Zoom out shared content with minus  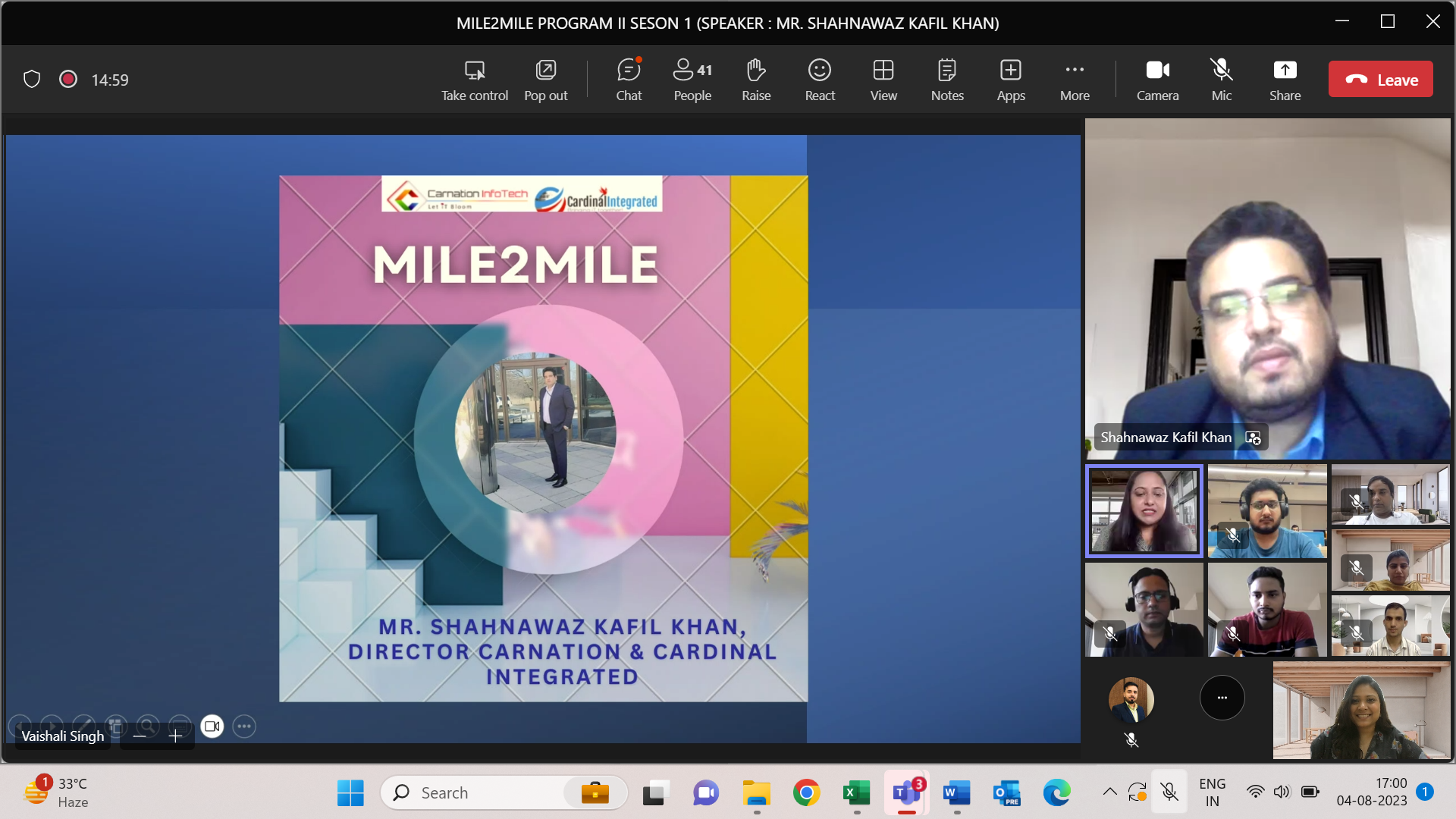pyautogui.click(x=140, y=736)
